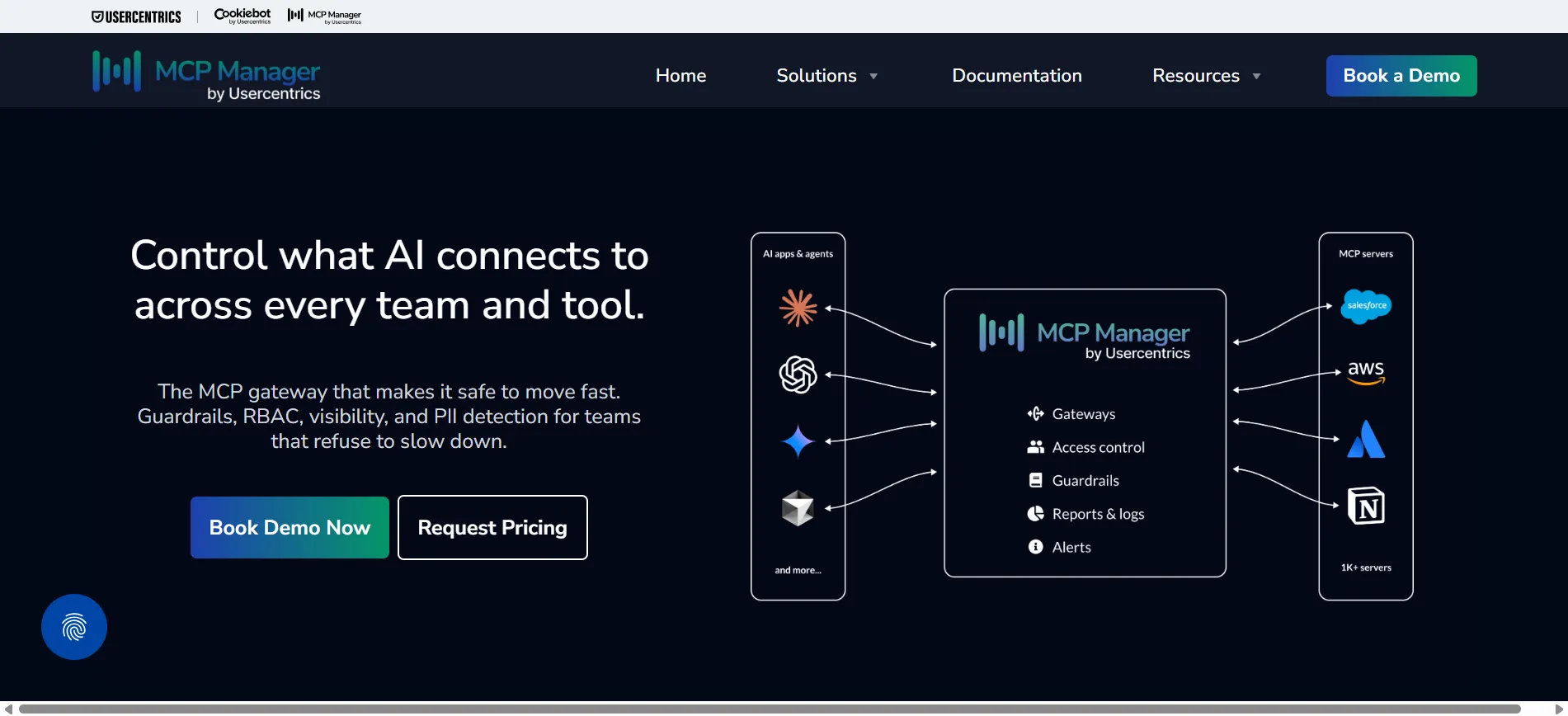Click the "AI apps & agents" heading
Screen dimensions: 1568x716
(798, 254)
